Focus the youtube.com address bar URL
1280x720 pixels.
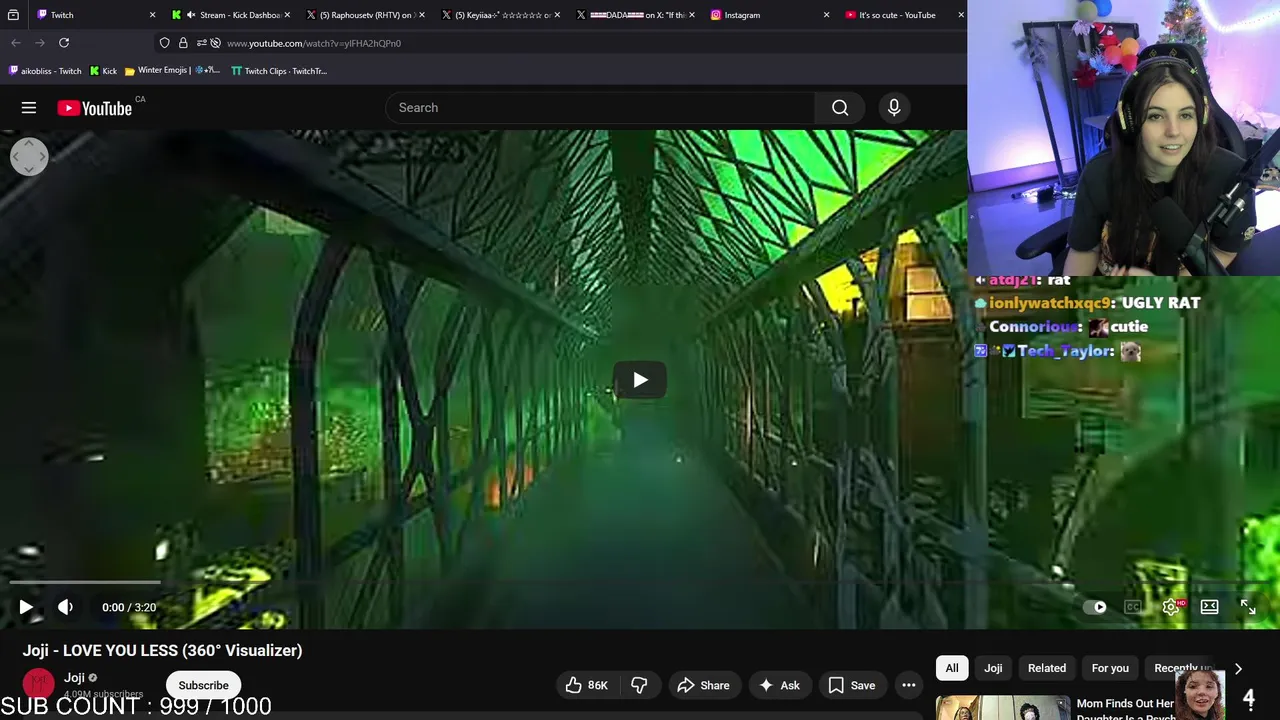pos(314,43)
